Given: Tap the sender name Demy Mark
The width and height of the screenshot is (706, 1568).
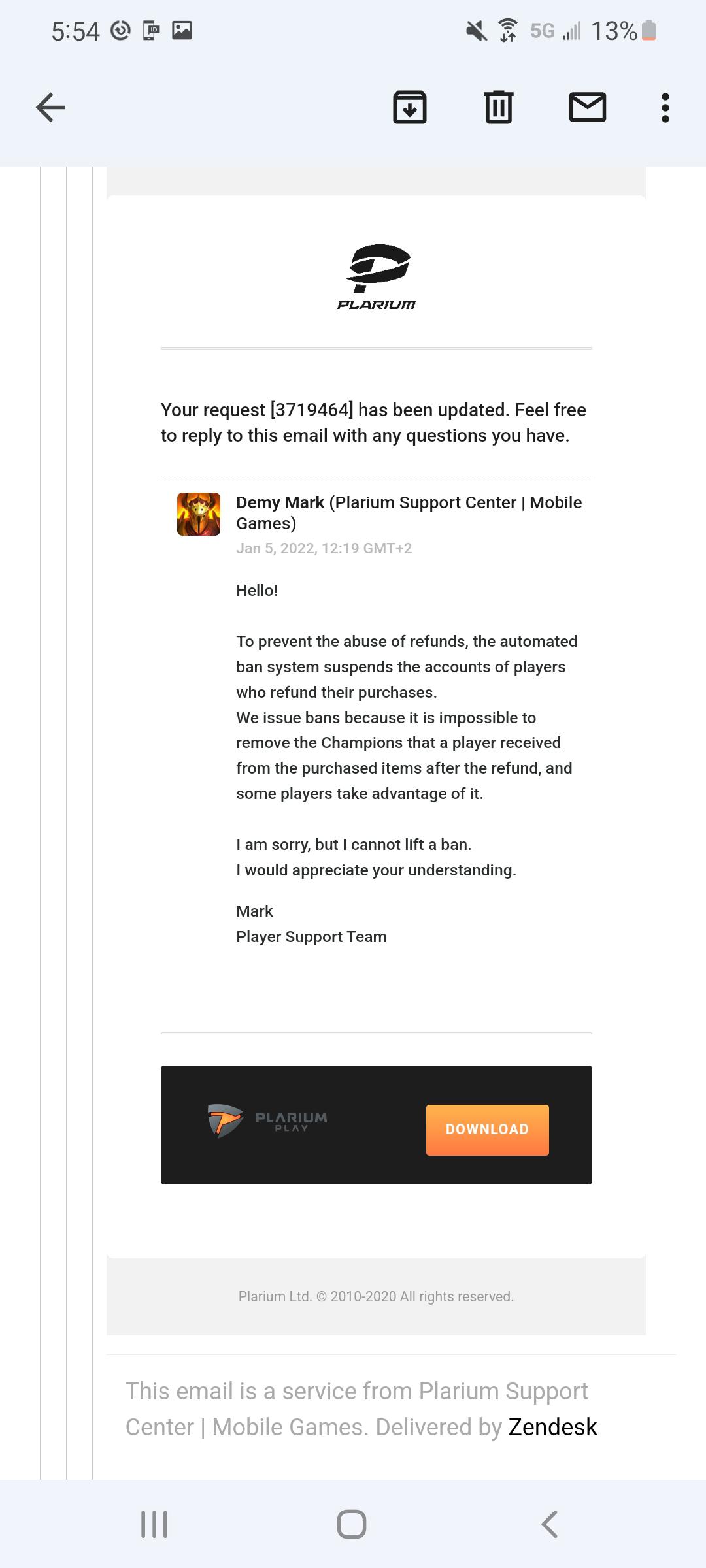Looking at the screenshot, I should coord(280,502).
